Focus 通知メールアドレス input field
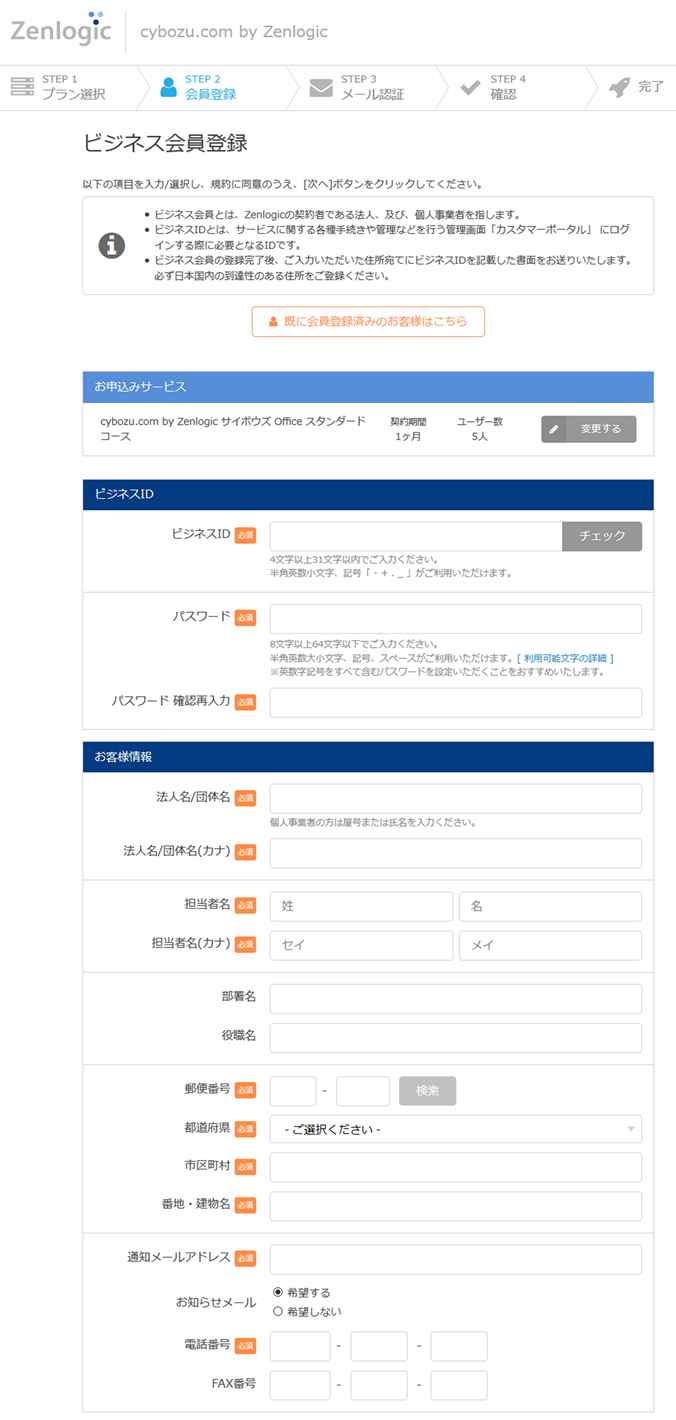676x1420 pixels. [x=456, y=1260]
